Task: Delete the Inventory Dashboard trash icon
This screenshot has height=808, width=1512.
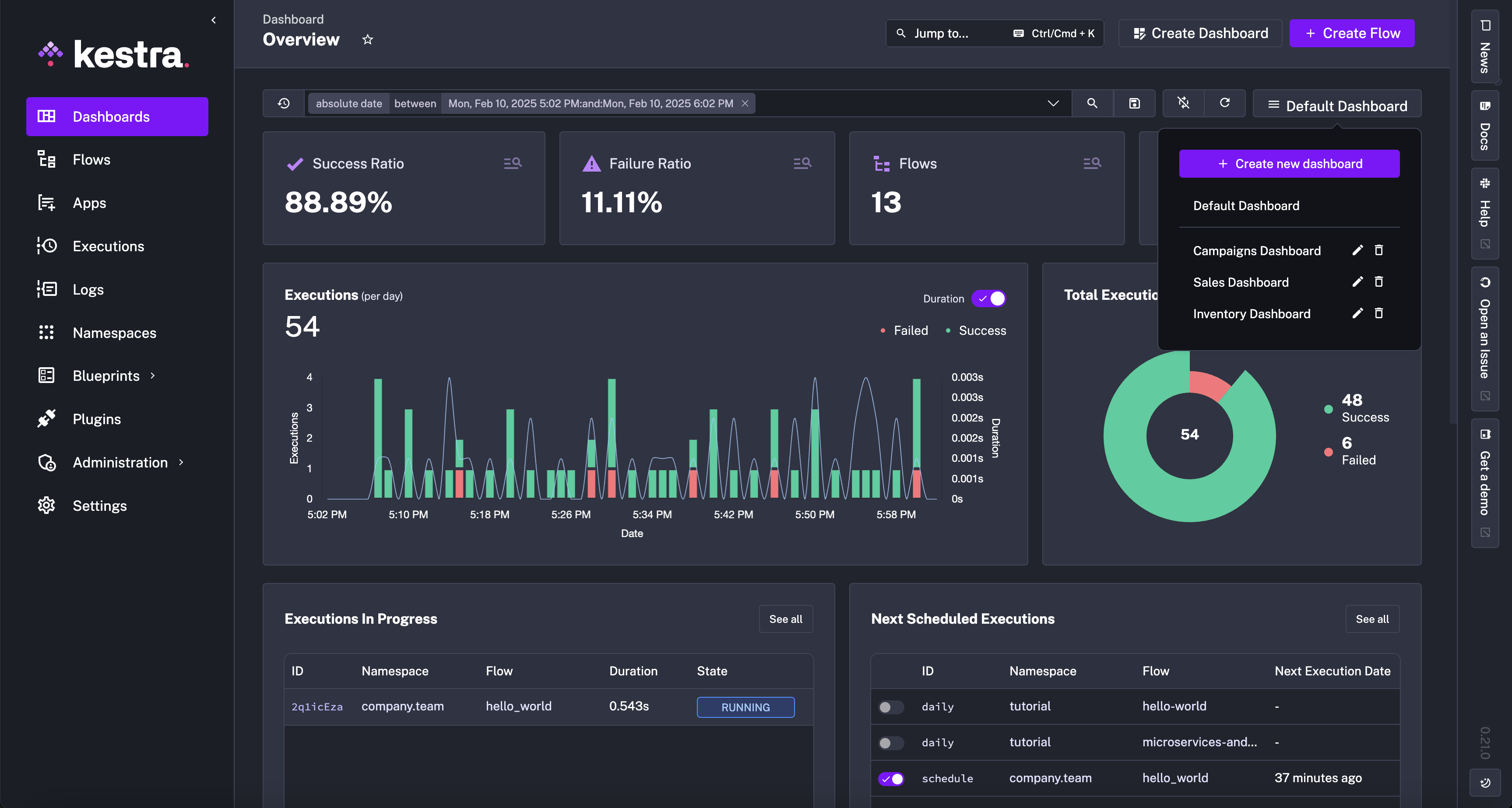Action: click(1379, 313)
